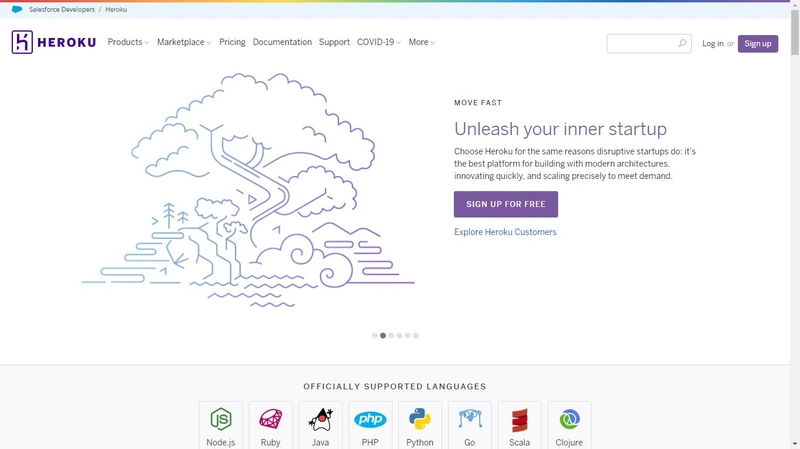Click the Heroku breadcrumb link
Viewport: 800px width, 449px height.
(116, 10)
